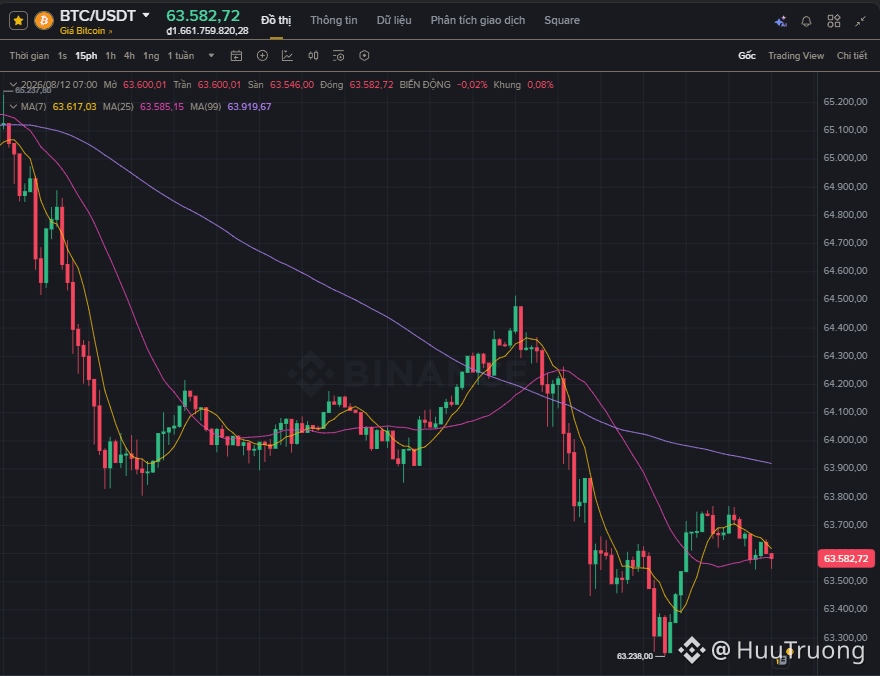Click the BIẾN ĐỘNG value -0,02%

point(472,85)
